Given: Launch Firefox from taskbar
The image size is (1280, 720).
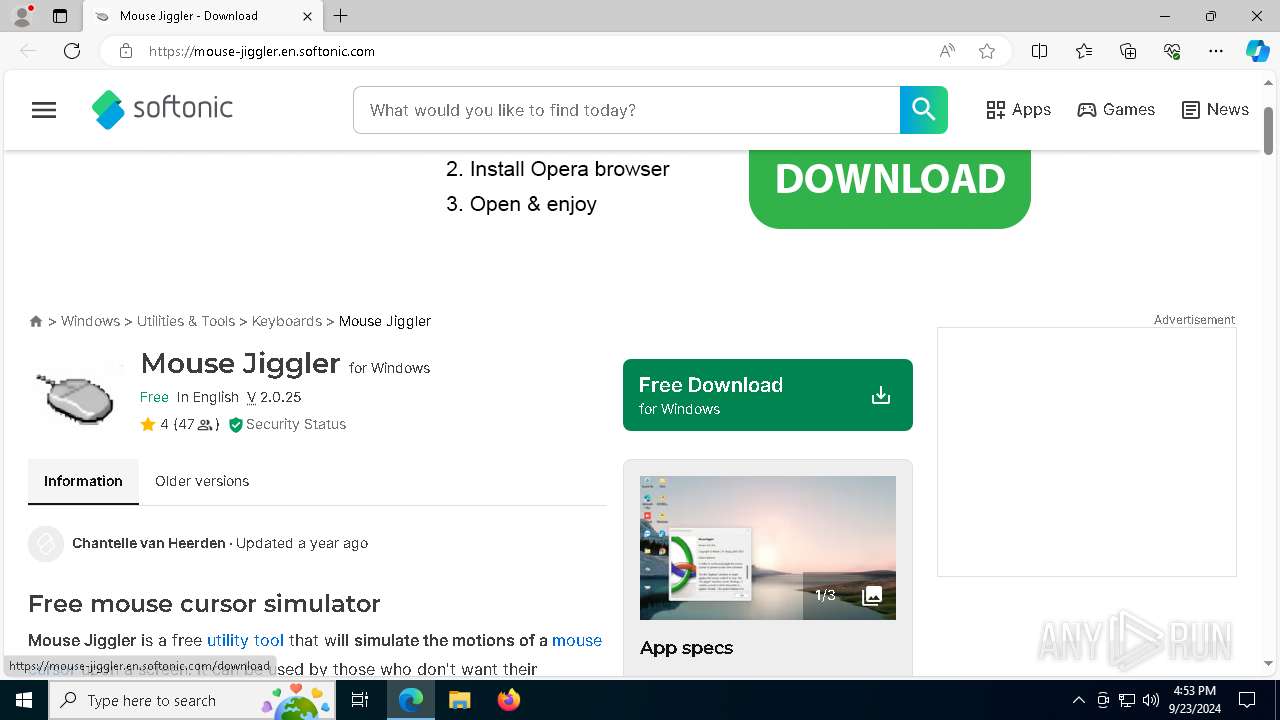Looking at the screenshot, I should coord(509,700).
